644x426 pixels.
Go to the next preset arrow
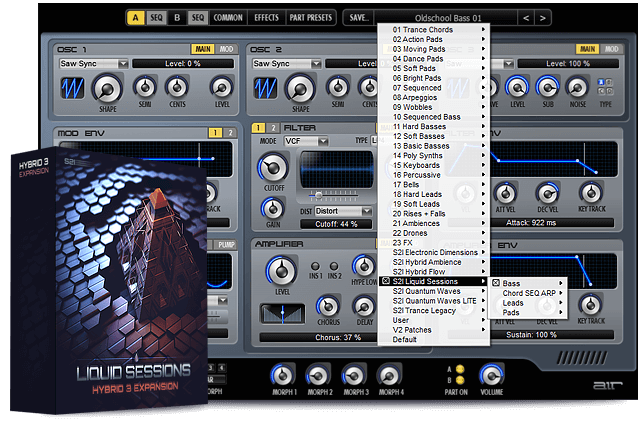click(543, 18)
